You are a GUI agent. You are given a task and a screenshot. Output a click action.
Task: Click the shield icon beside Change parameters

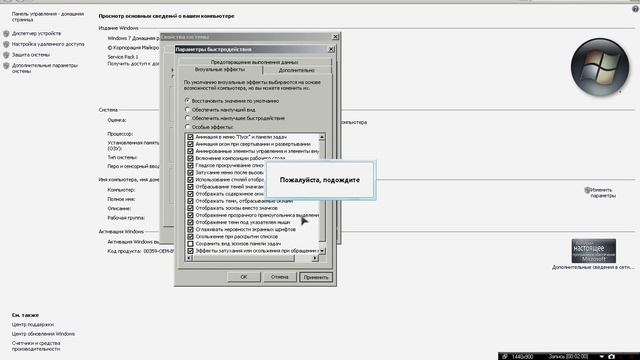pos(587,190)
